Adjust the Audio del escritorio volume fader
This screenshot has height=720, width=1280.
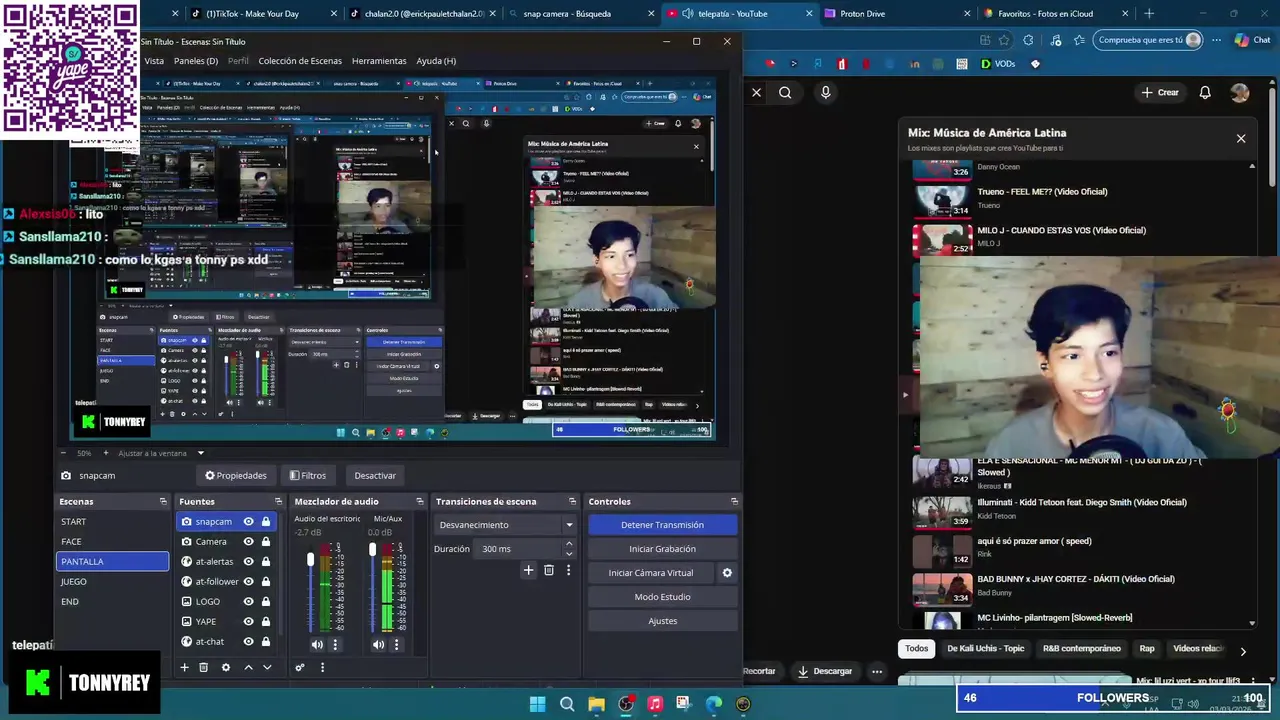[x=310, y=558]
